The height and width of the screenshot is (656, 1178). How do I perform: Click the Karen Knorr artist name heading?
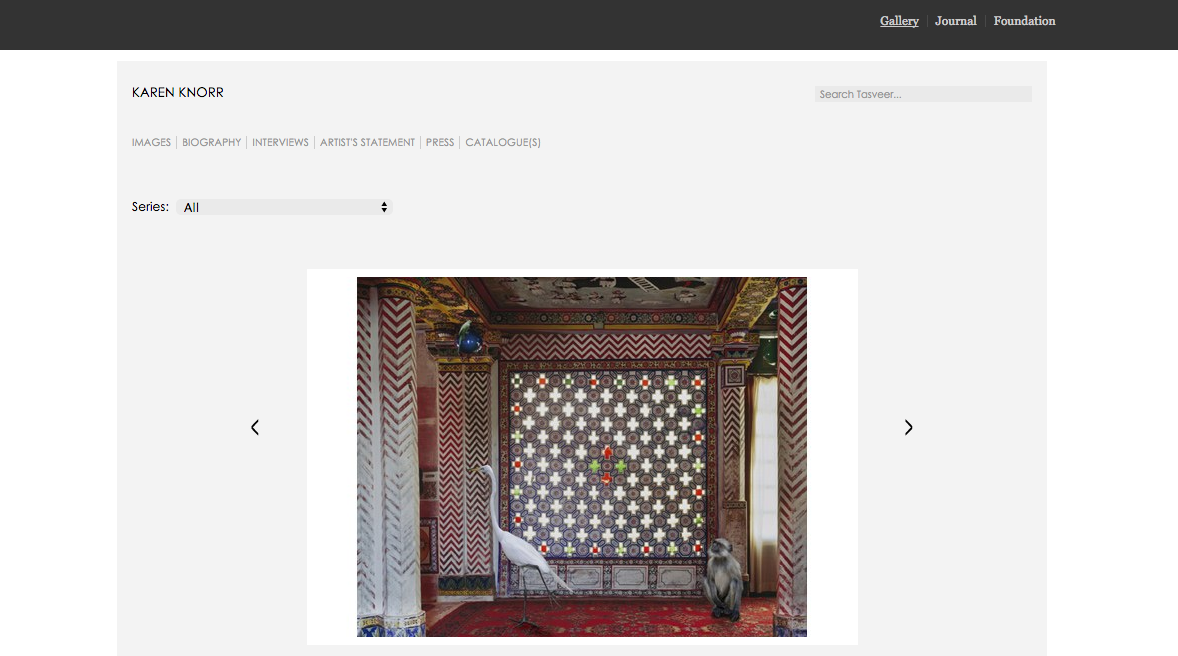tap(178, 92)
